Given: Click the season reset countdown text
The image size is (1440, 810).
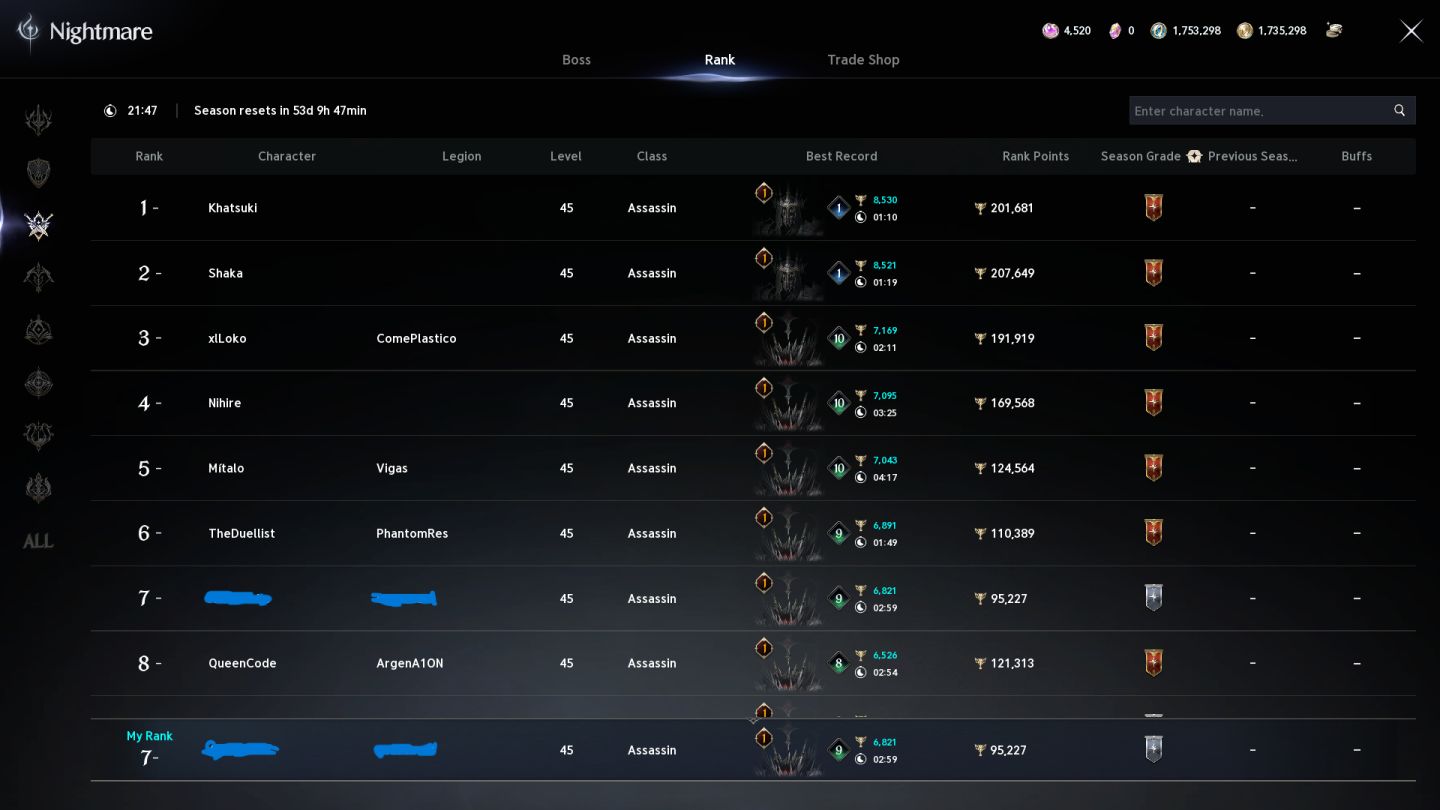Looking at the screenshot, I should point(280,111).
